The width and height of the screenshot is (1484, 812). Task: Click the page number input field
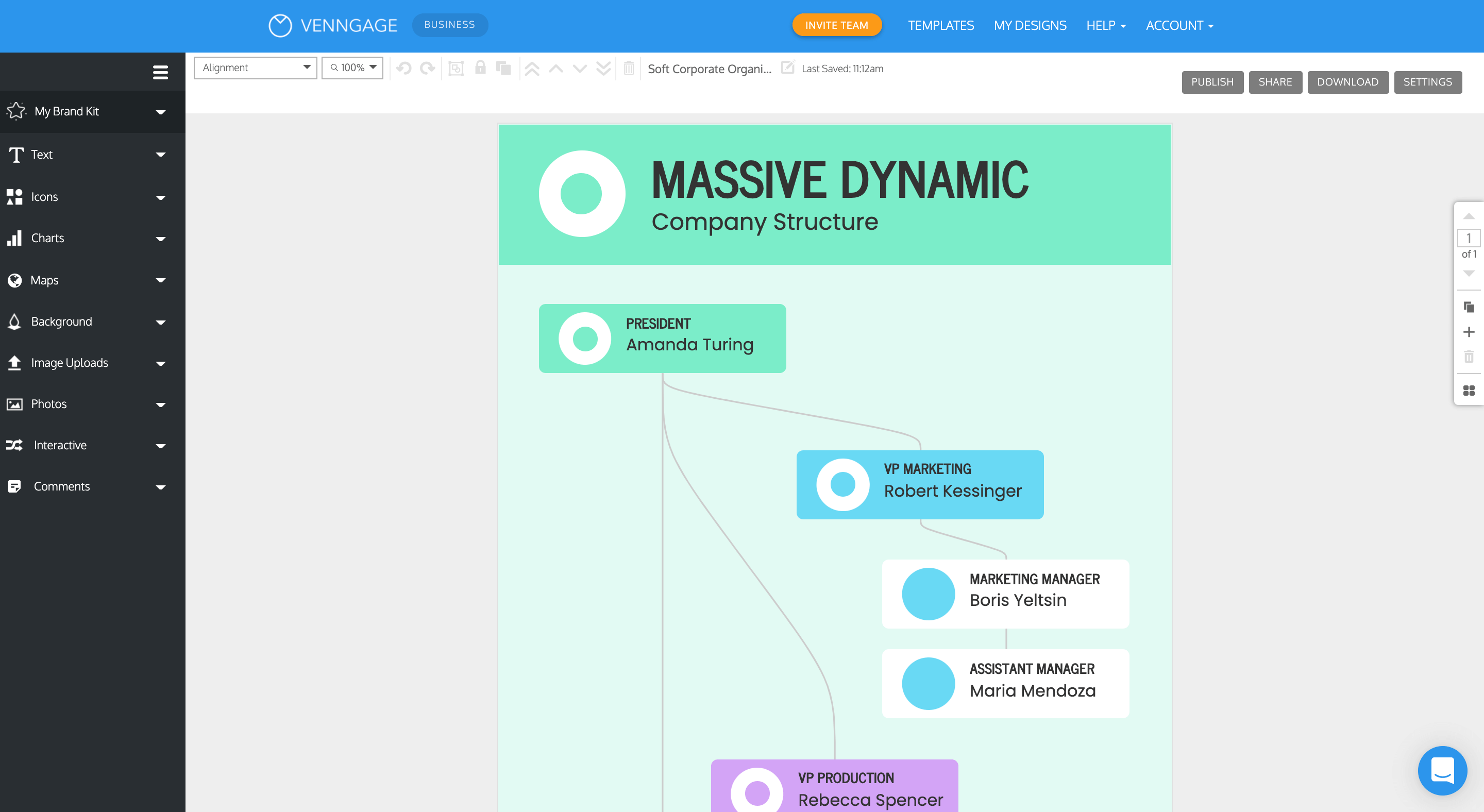pyautogui.click(x=1469, y=238)
